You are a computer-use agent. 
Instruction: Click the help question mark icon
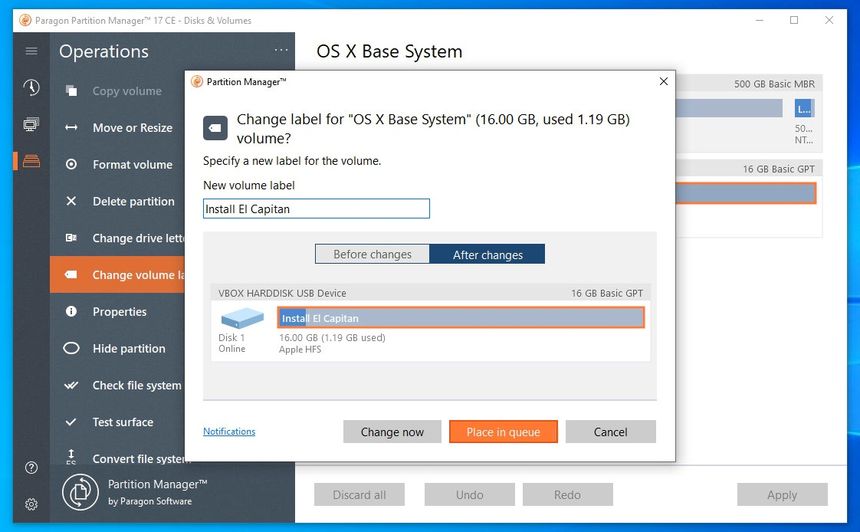tap(31, 468)
